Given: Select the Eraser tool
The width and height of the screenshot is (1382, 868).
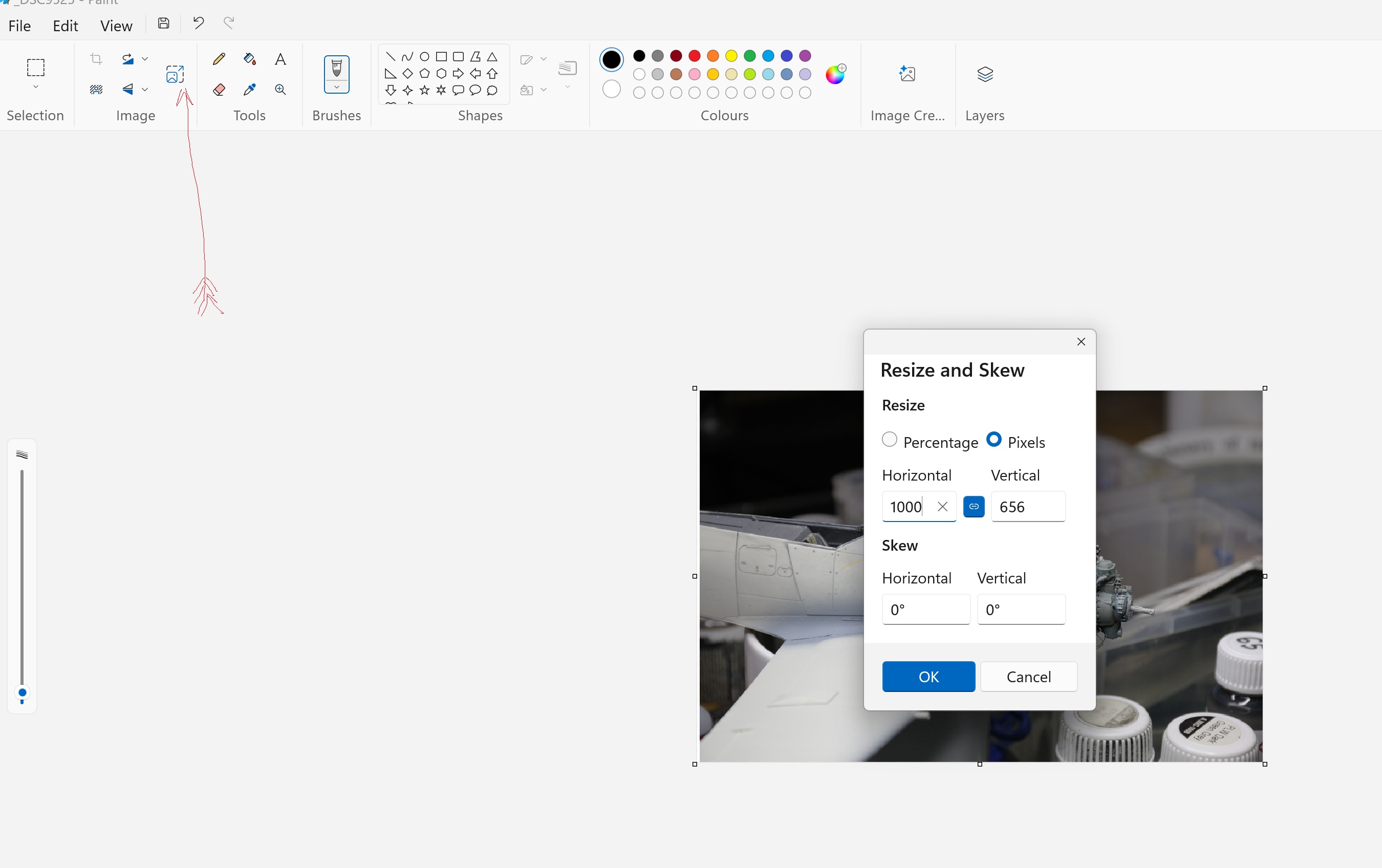Looking at the screenshot, I should tap(218, 89).
